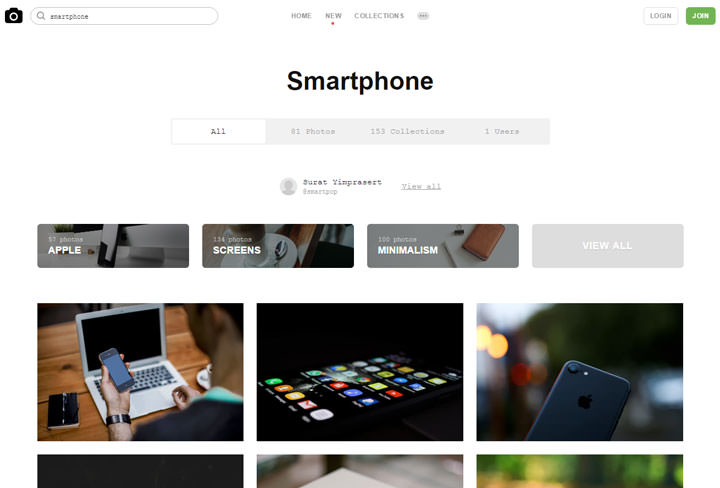Screen dimensions: 720x488
Task: Open the Collections menu item
Action: coord(379,16)
